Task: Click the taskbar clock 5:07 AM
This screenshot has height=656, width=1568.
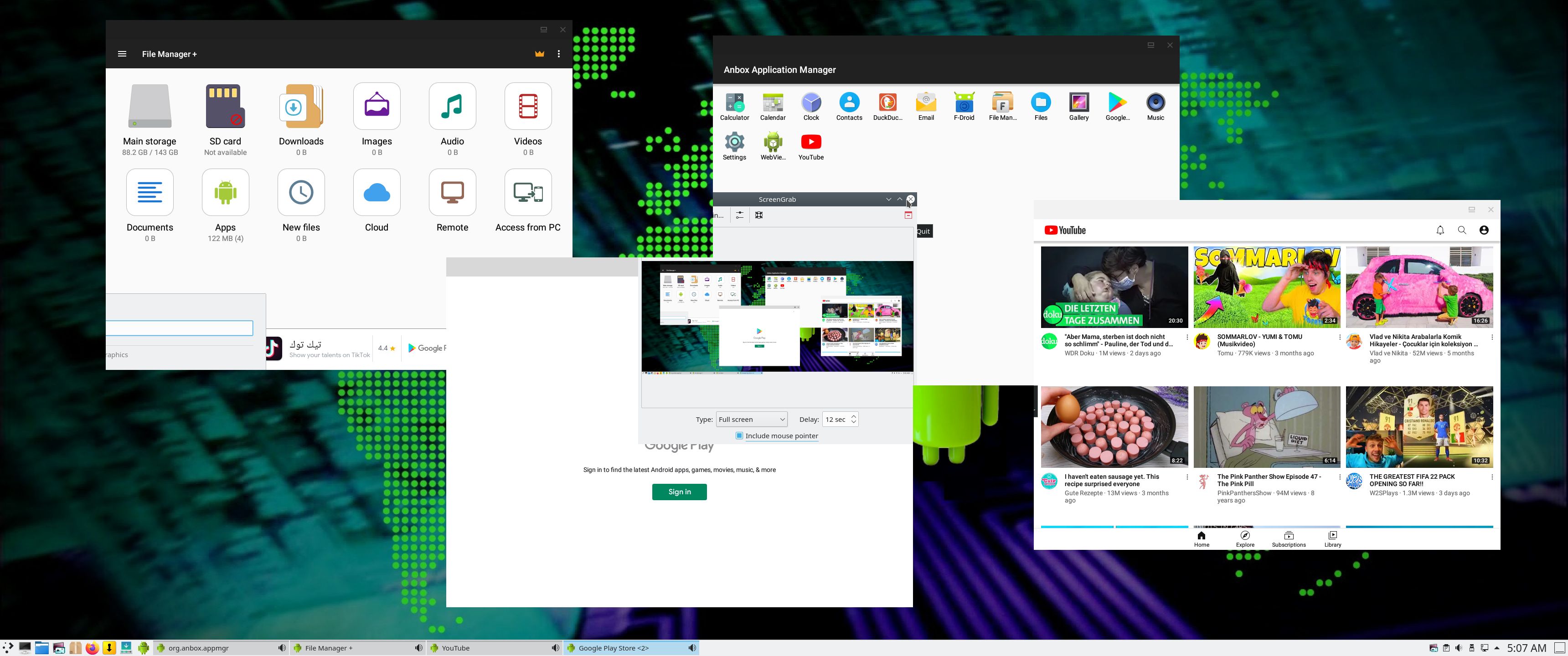Action: 1527,648
